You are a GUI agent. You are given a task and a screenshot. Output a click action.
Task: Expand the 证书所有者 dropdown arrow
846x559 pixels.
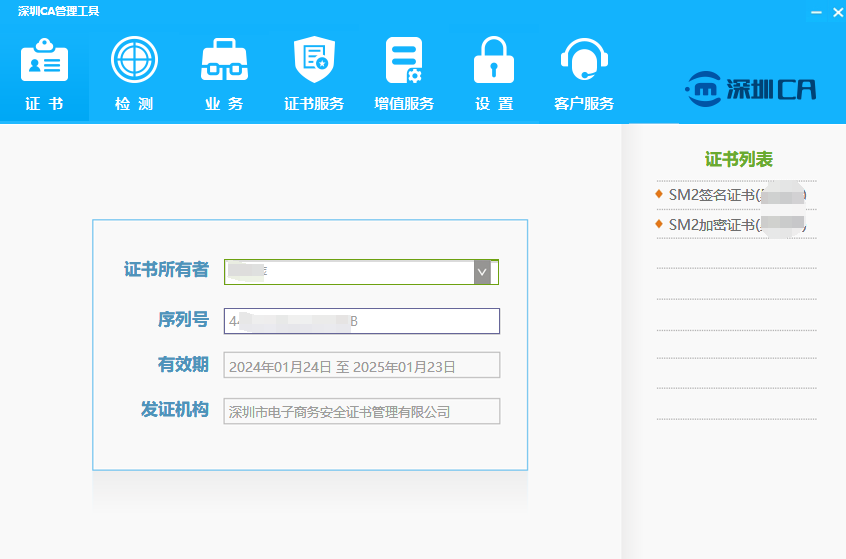[482, 272]
